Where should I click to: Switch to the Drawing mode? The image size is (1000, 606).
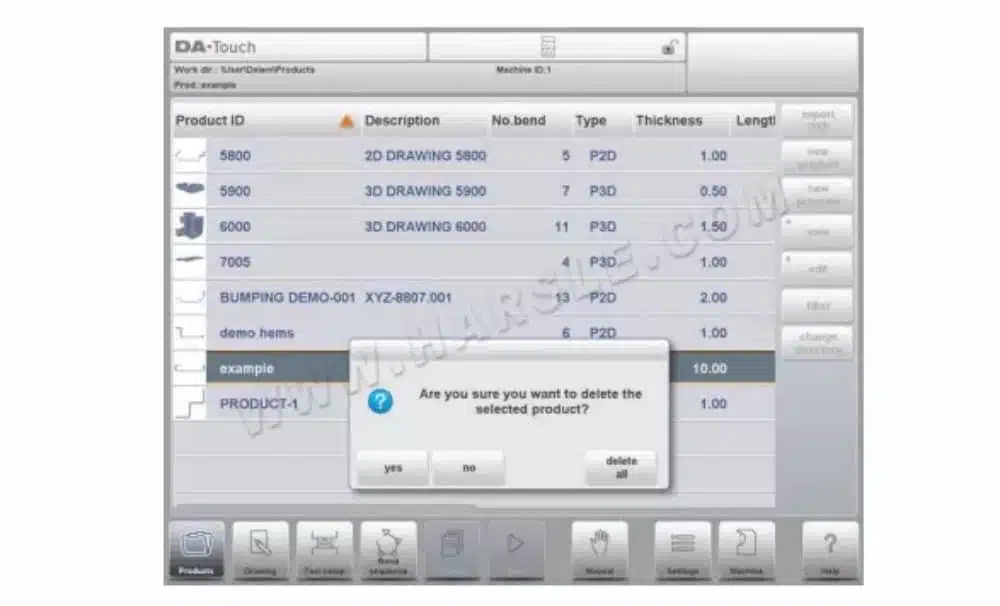[x=260, y=550]
